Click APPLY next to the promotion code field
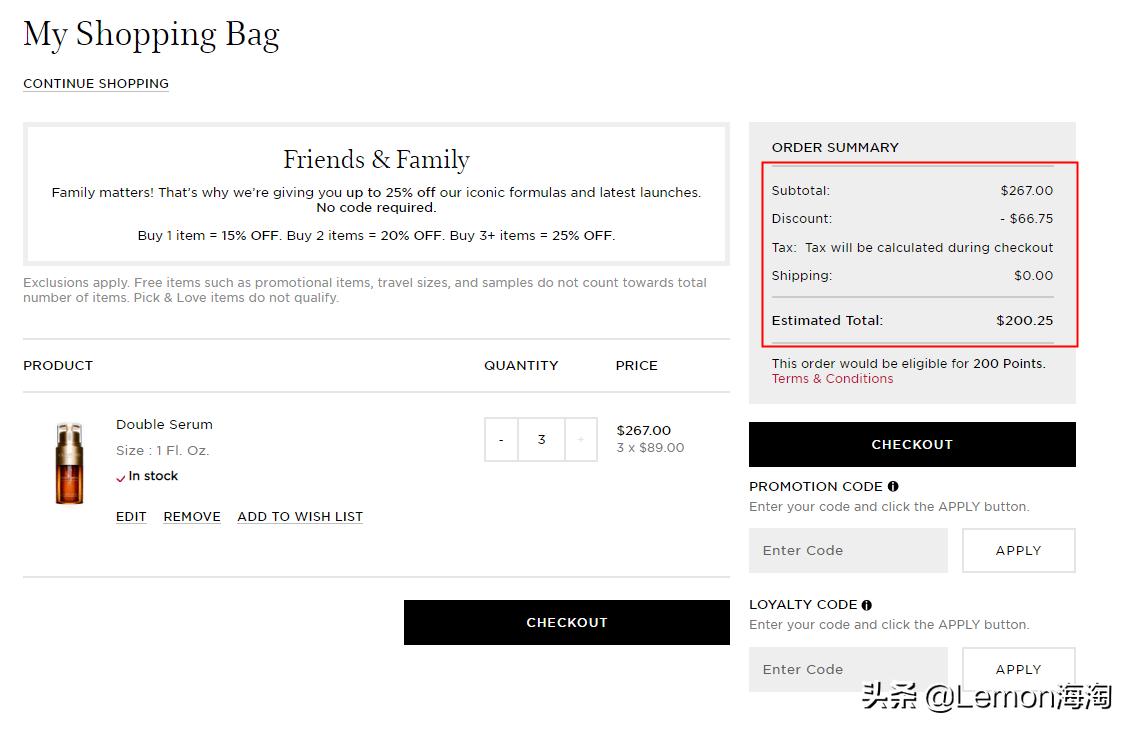Viewport: 1134px width, 732px height. (x=1018, y=550)
